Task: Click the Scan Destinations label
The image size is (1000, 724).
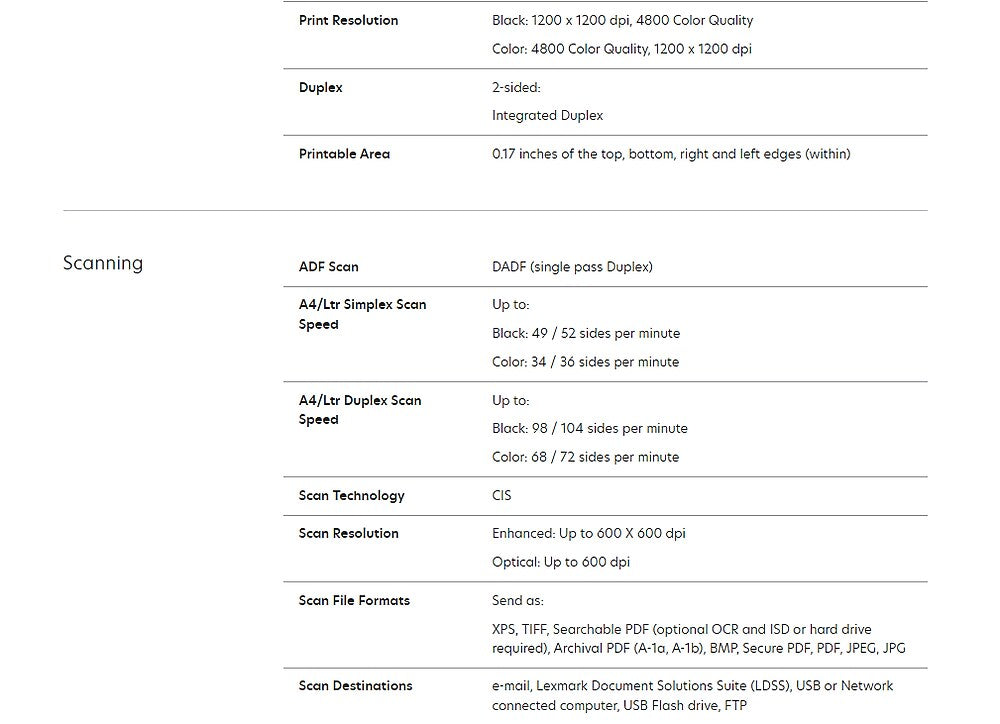Action: (355, 686)
